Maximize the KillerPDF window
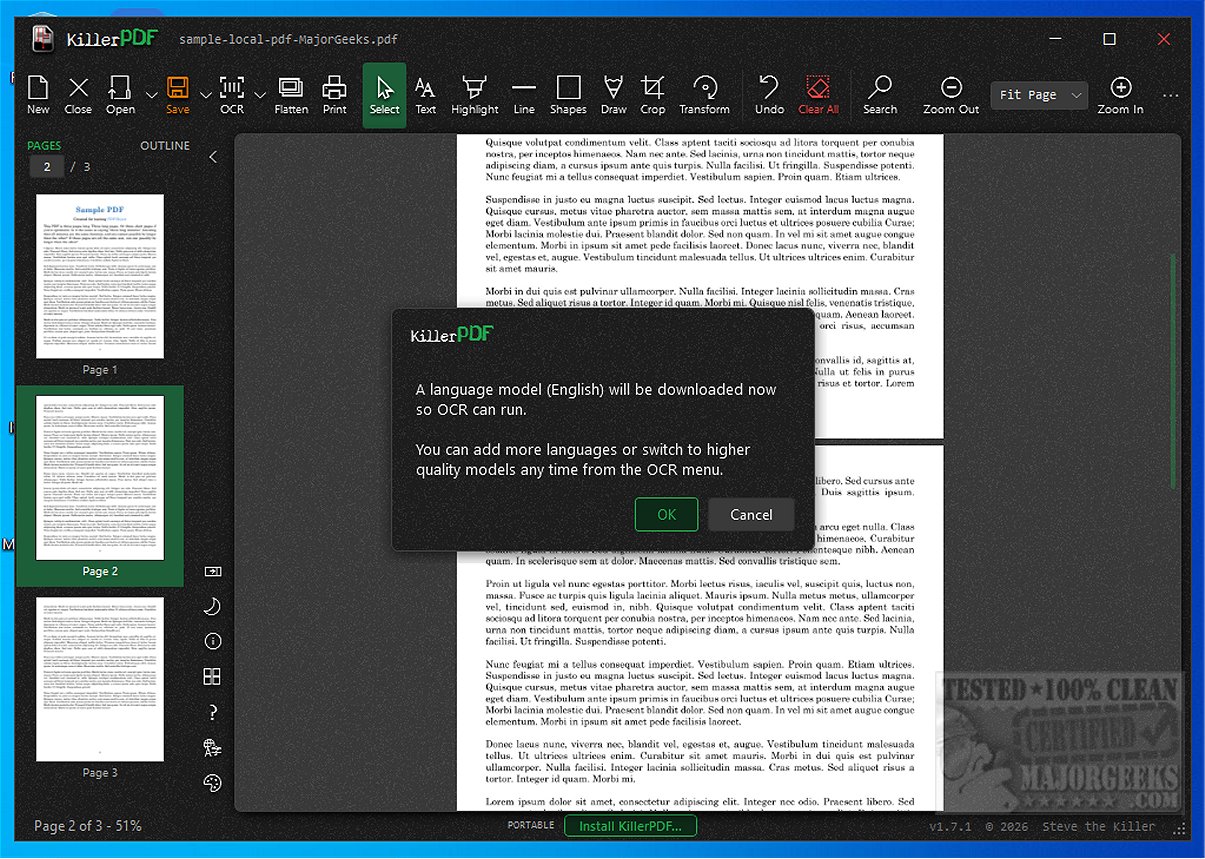 pyautogui.click(x=1109, y=39)
